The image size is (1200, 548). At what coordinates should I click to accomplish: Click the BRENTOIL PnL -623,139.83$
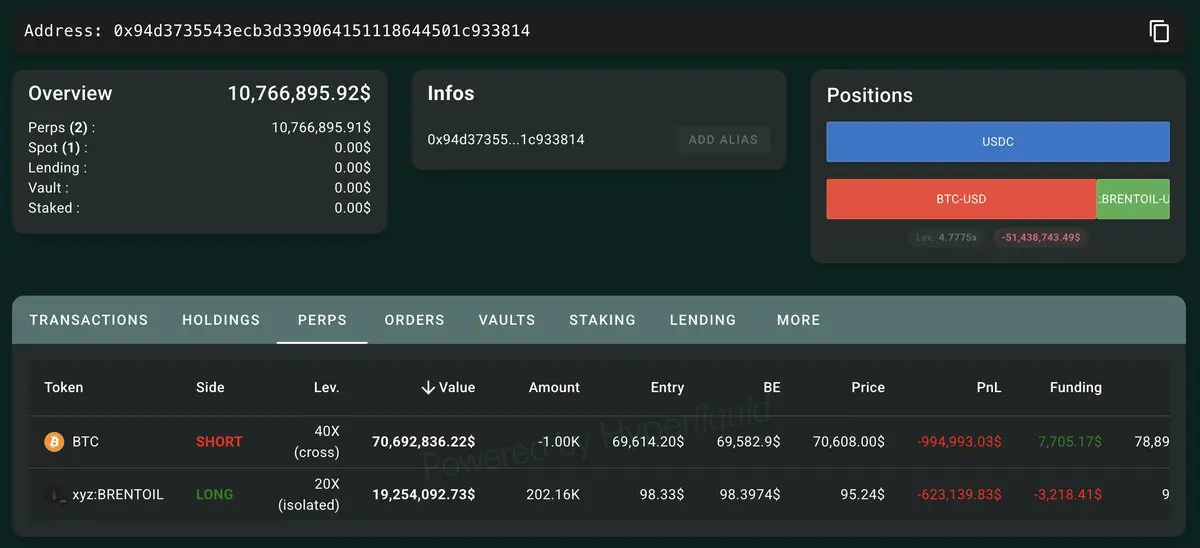coord(960,494)
